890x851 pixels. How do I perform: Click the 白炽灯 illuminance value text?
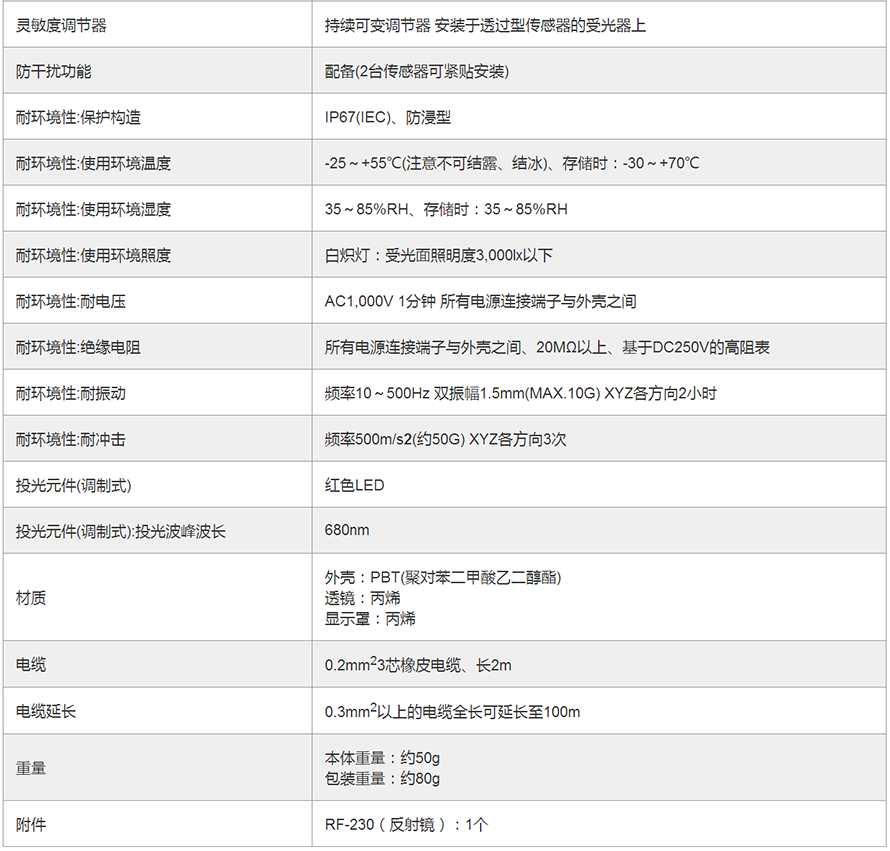439,255
